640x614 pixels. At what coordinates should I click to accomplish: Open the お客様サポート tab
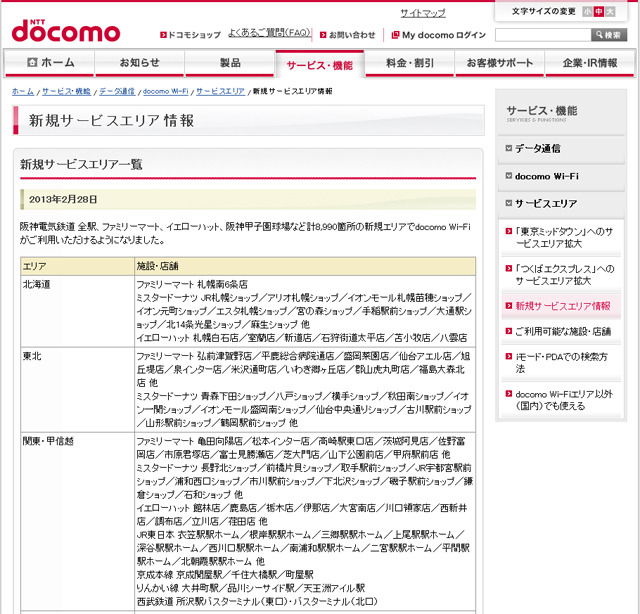coord(500,63)
